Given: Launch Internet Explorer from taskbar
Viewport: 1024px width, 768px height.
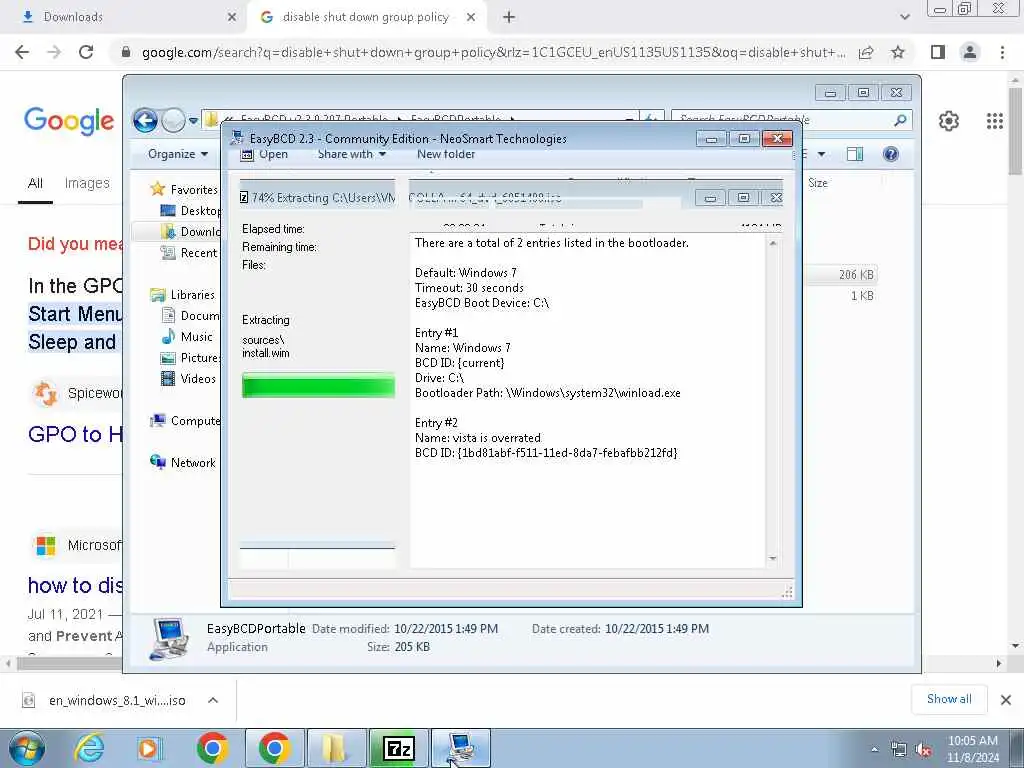Looking at the screenshot, I should point(89,748).
